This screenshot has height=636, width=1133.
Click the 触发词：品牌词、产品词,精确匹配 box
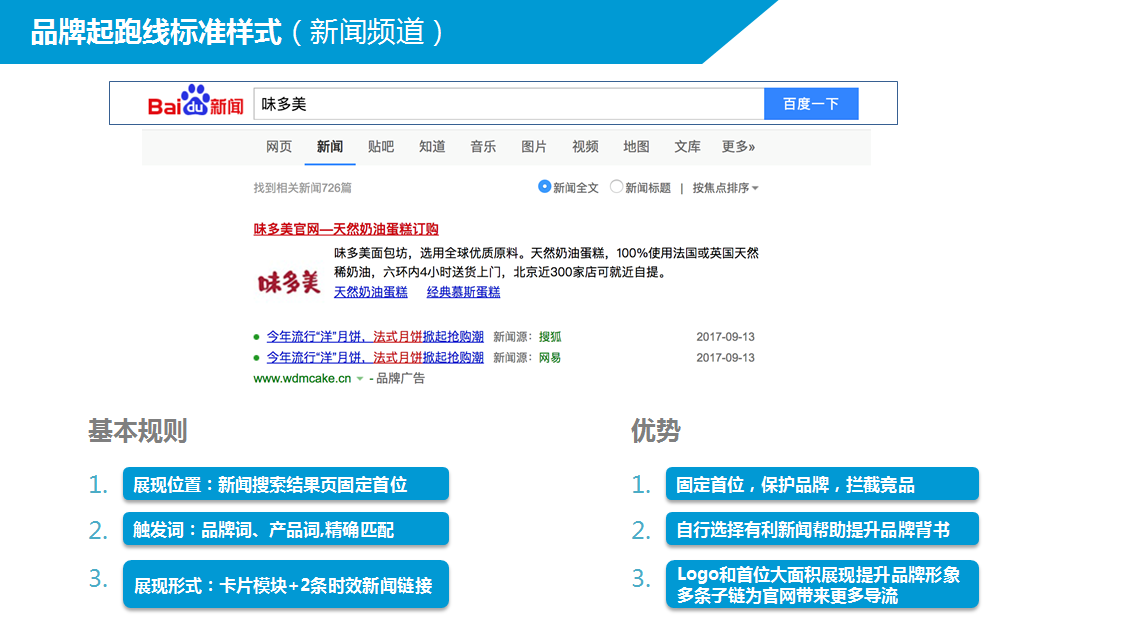click(285, 529)
